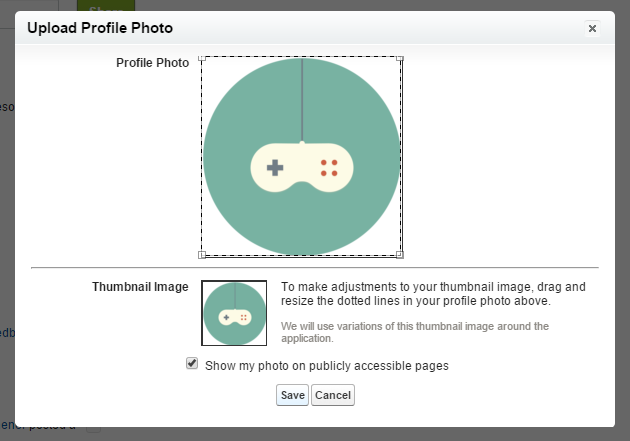Click the top-right crop handle

400,58
